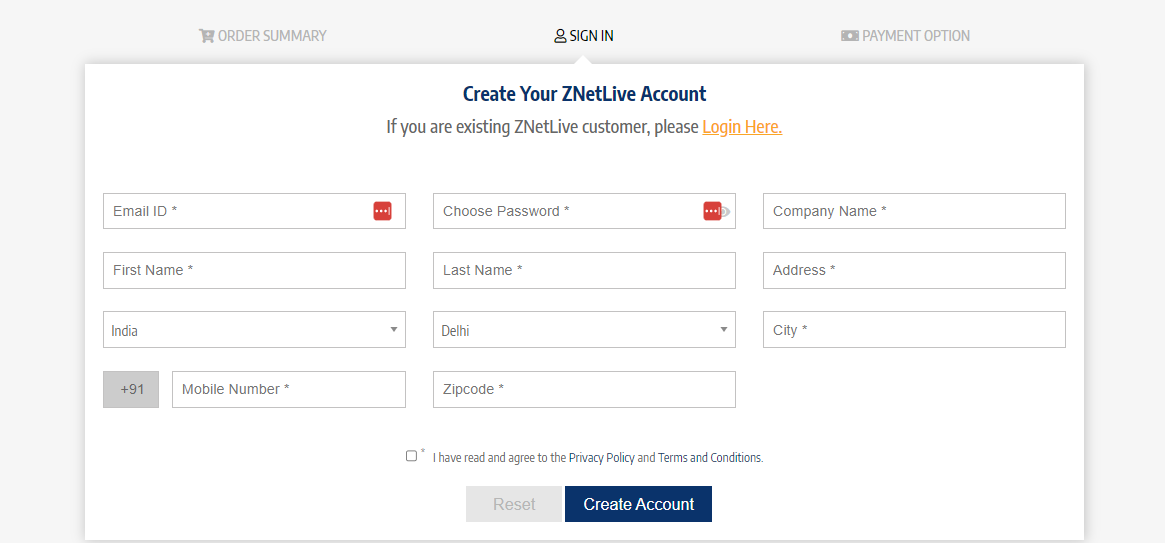Click the Reset button
The image size is (1165, 543).
click(x=514, y=504)
